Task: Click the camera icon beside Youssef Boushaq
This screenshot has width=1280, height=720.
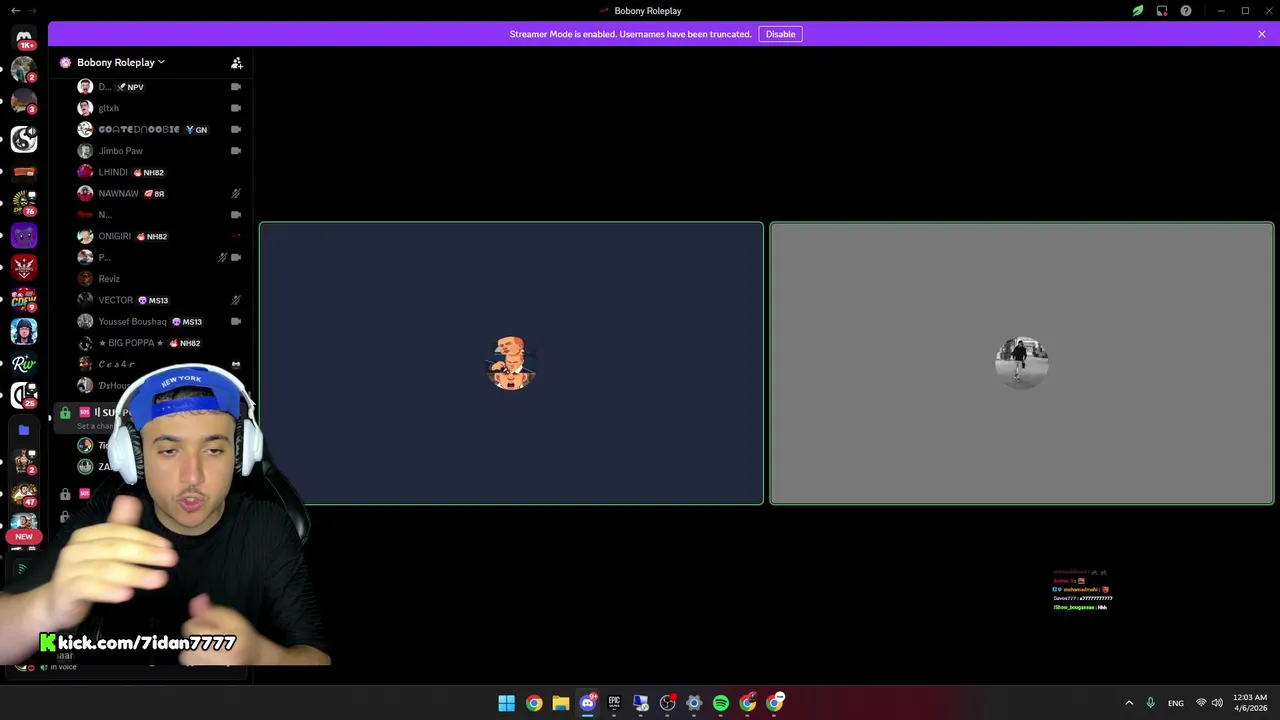Action: 236,322
